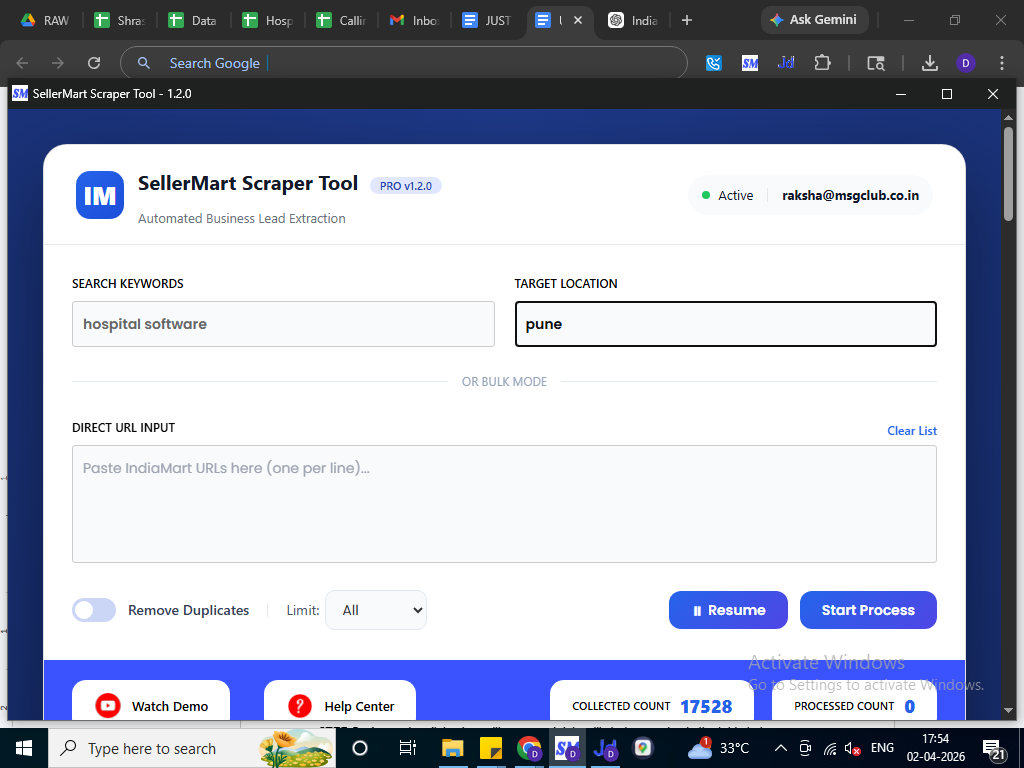Click the three-dot Chrome menu icon
Image resolution: width=1024 pixels, height=768 pixels.
[1001, 63]
